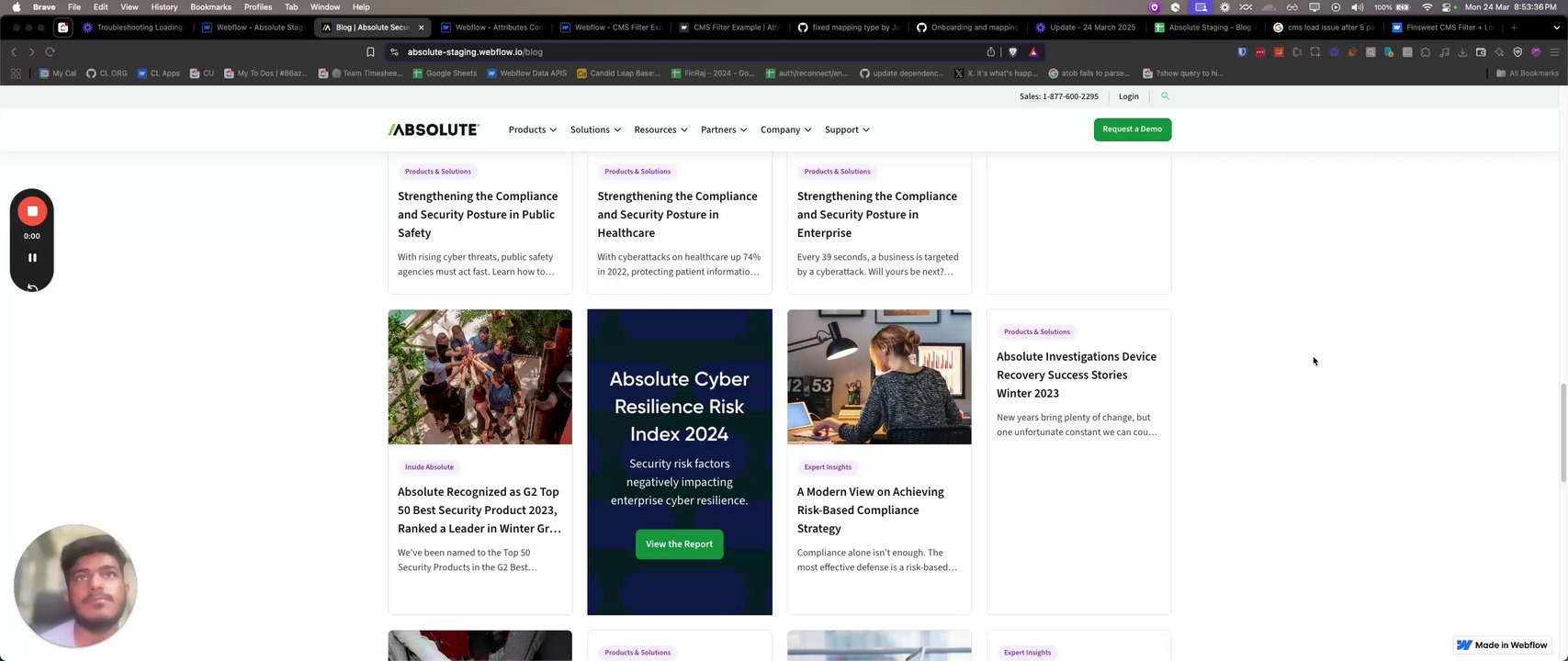Click the restart recording arrow icon
This screenshot has width=1568, height=661.
point(32,287)
